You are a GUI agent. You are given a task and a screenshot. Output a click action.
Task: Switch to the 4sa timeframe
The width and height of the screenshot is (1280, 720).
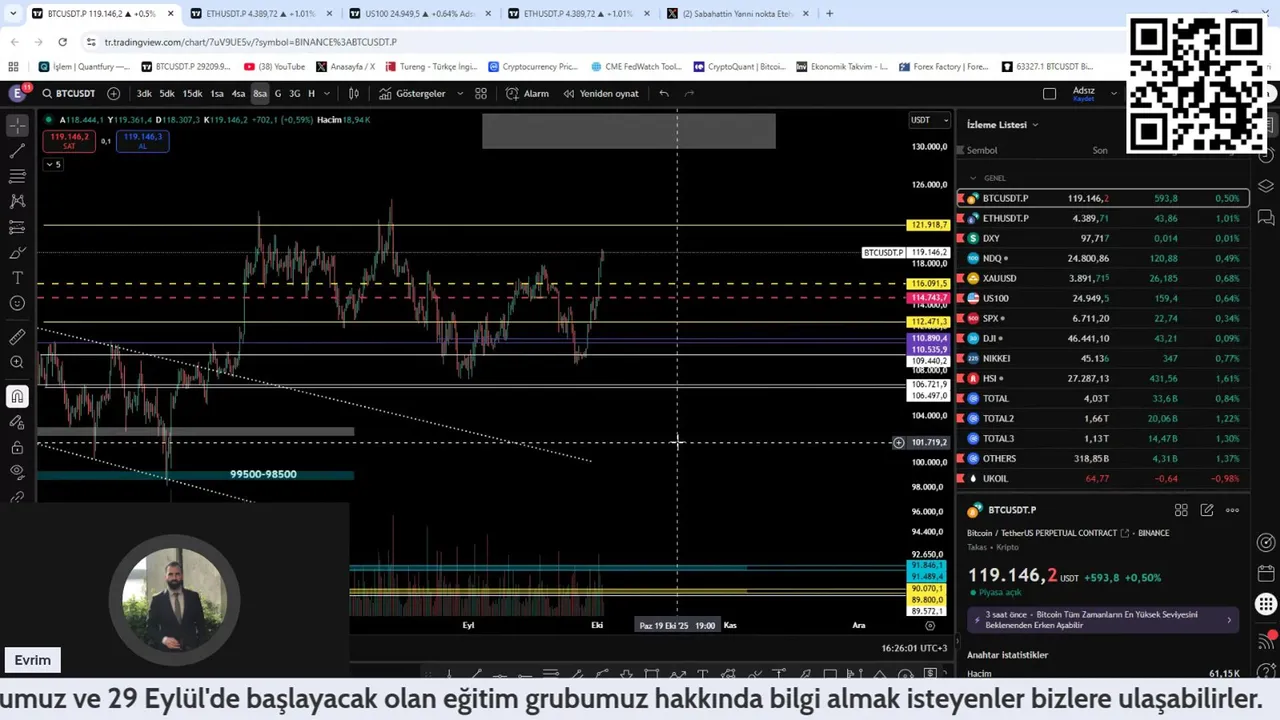(x=238, y=93)
